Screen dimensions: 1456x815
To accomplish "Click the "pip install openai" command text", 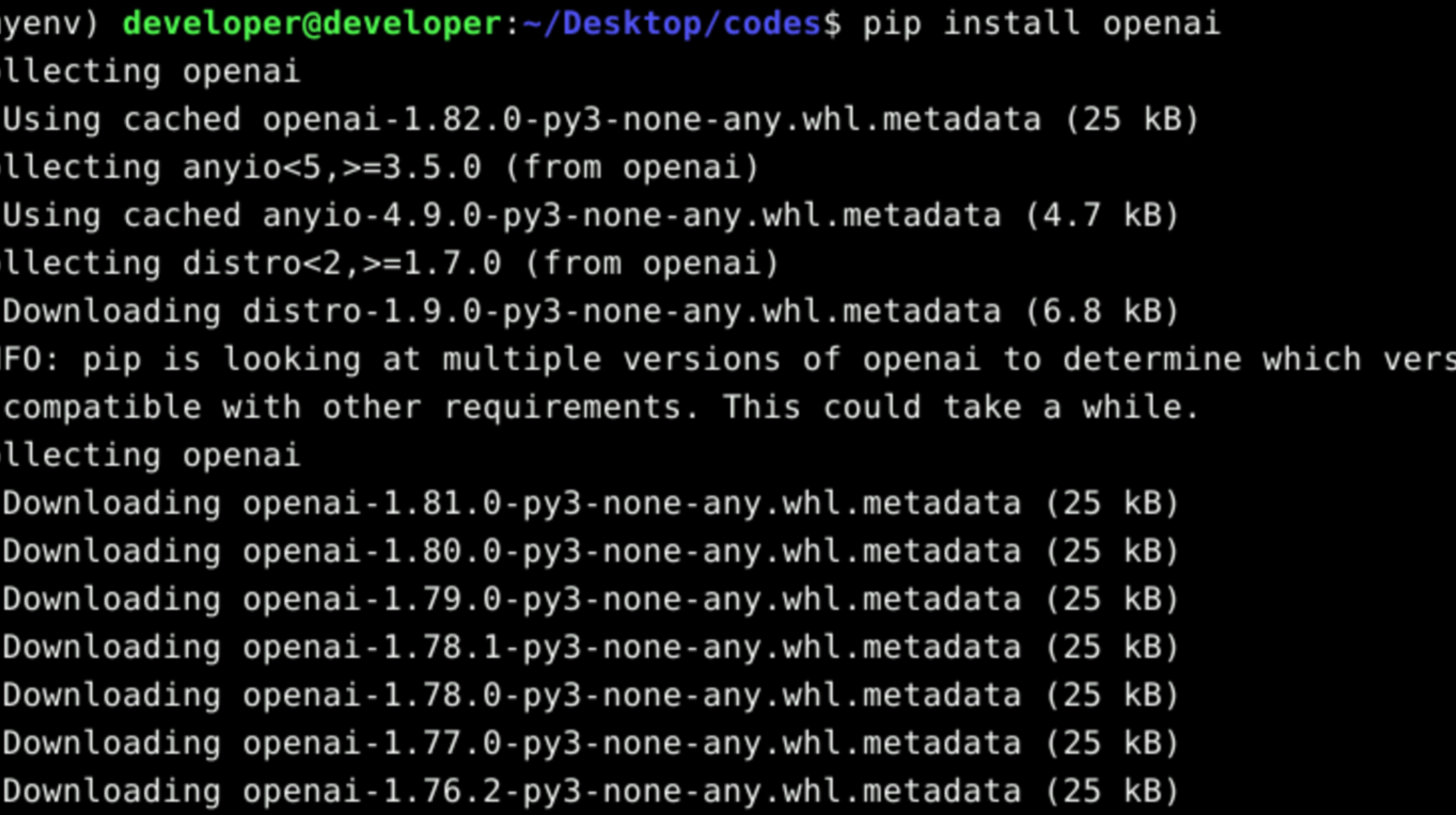I will pyautogui.click(x=1041, y=24).
